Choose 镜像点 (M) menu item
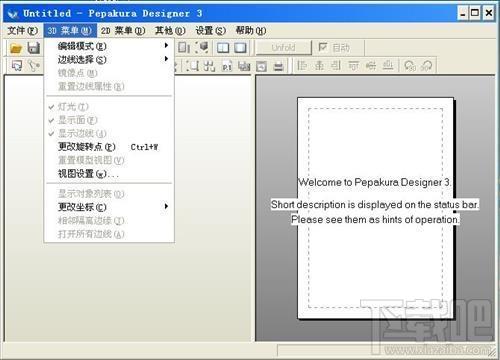This screenshot has height=360, width=500. 109,73
